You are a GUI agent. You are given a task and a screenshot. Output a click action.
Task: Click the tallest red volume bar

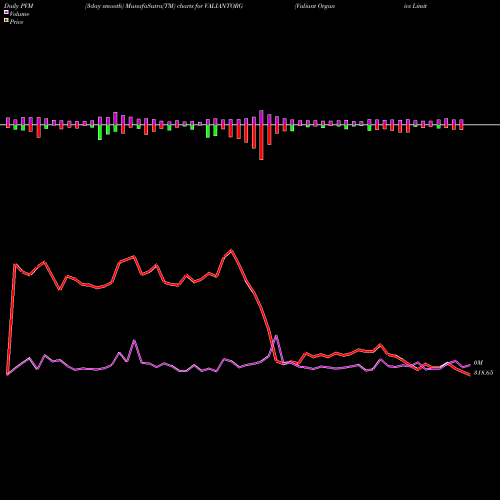tap(261, 142)
